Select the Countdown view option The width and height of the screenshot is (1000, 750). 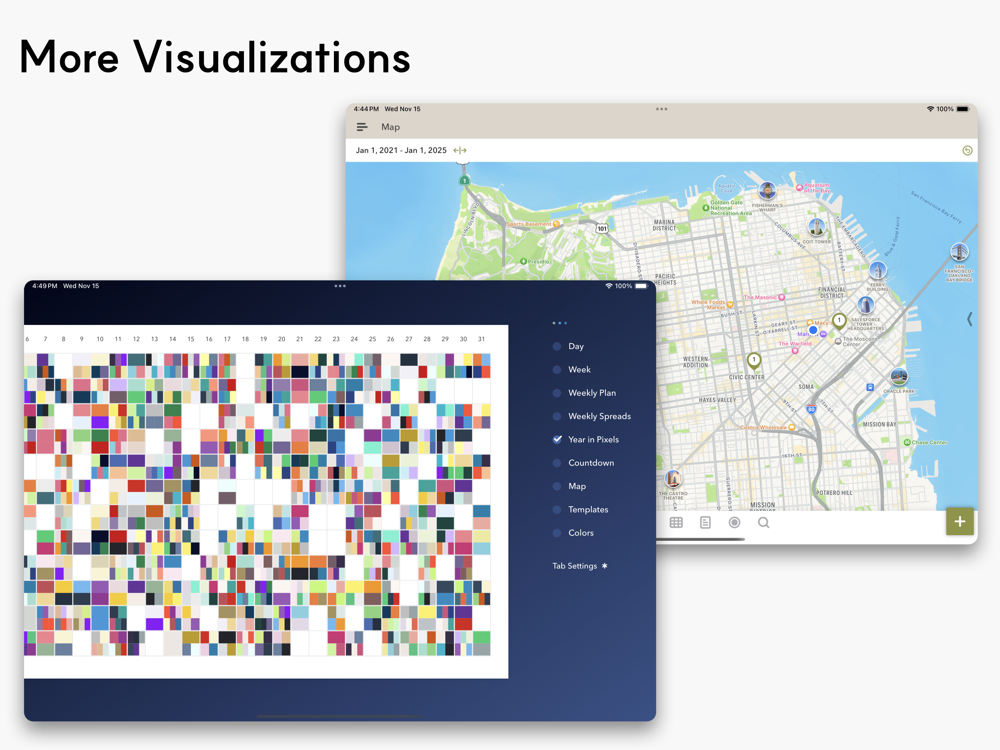coord(584,463)
